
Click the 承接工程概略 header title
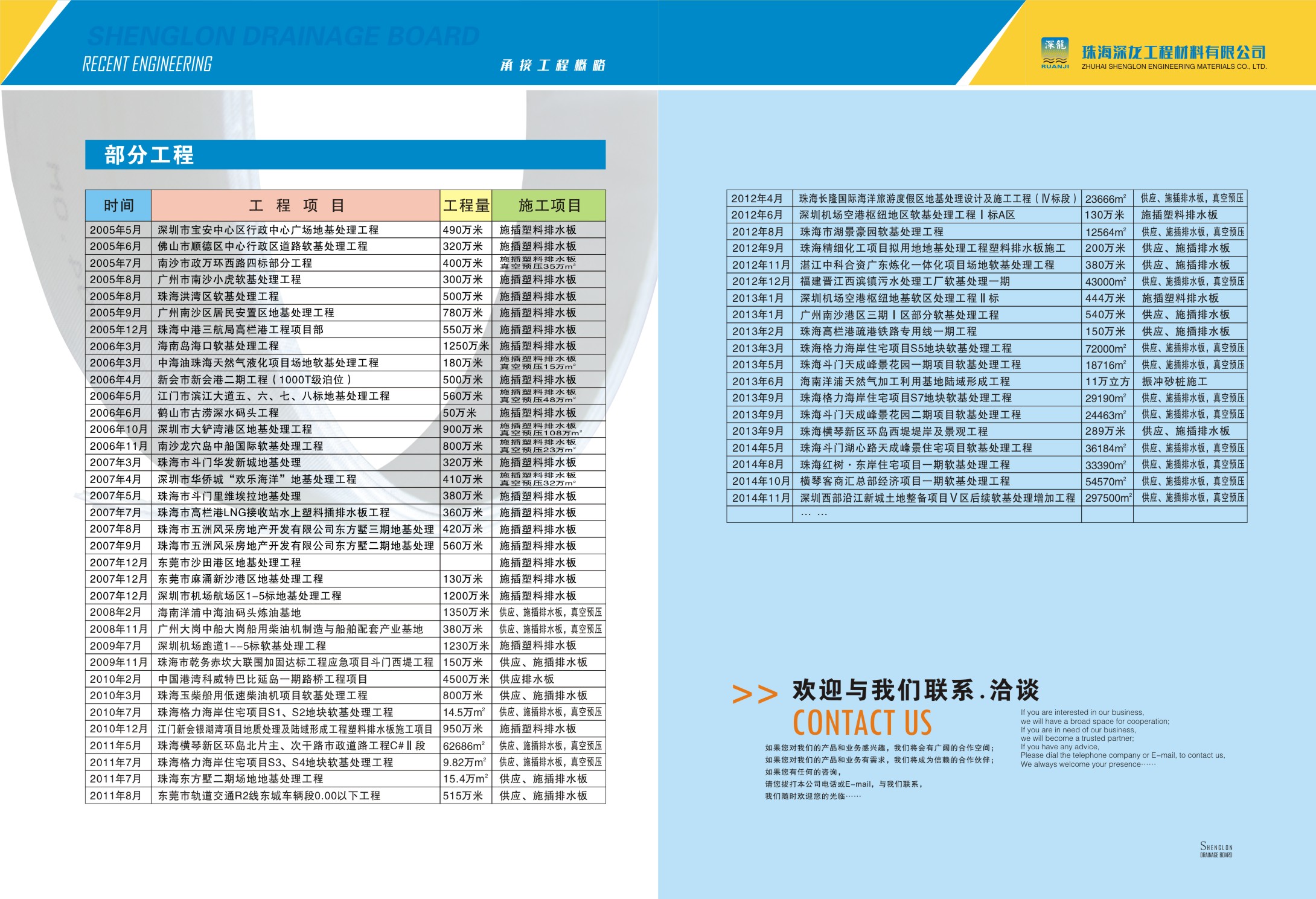[552, 65]
